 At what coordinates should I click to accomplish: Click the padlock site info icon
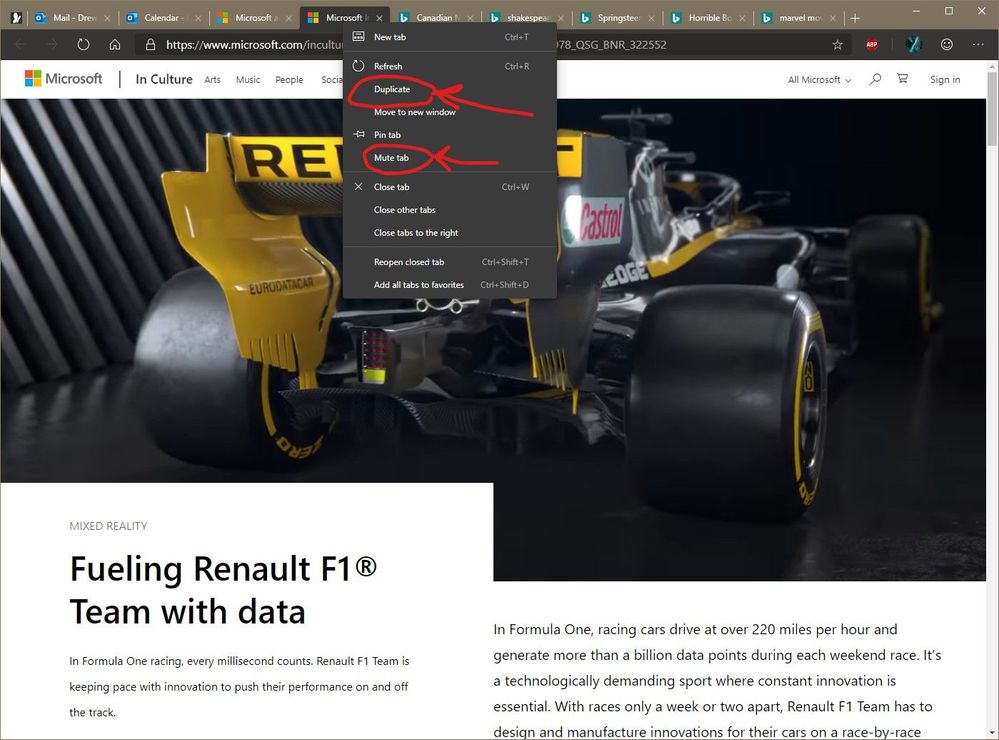150,45
